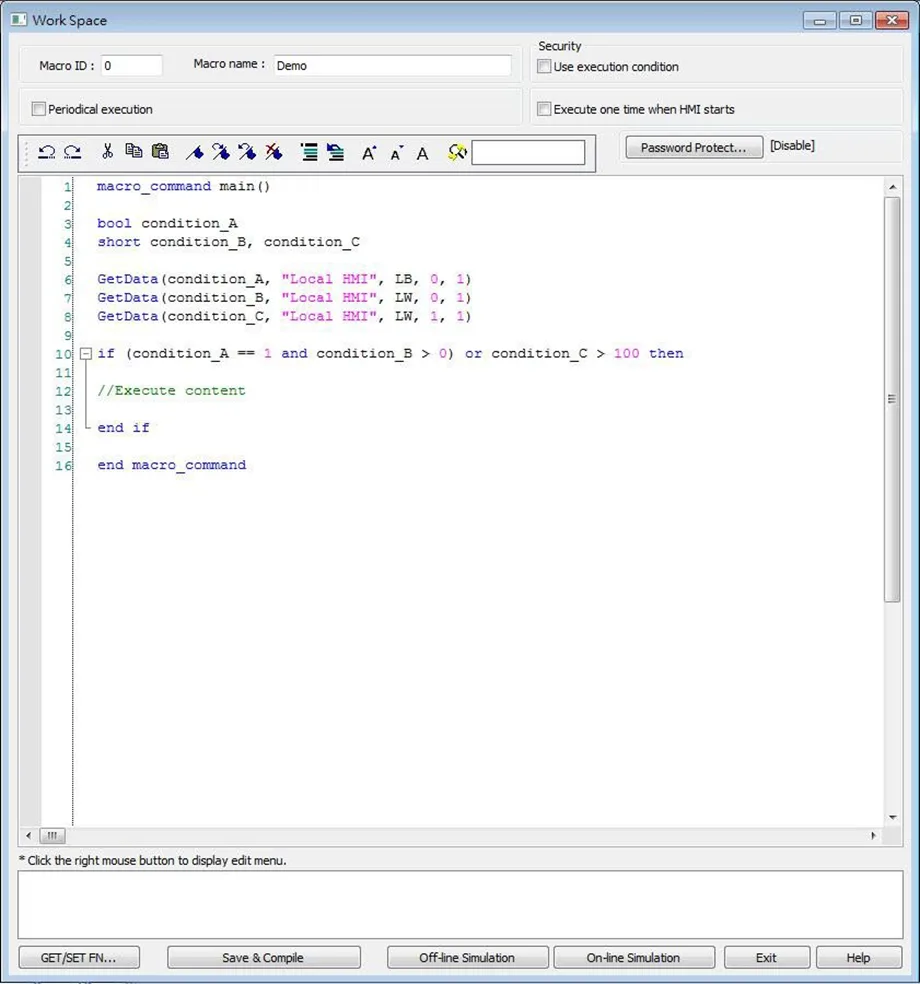This screenshot has height=984, width=920.
Task: Click into the Macro ID field
Action: (x=131, y=66)
